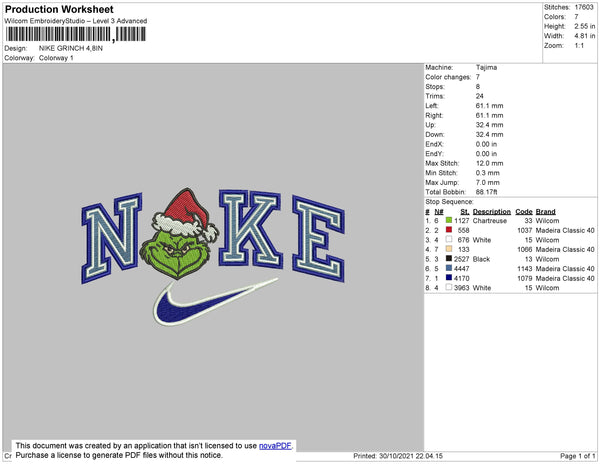
Task: Click the Total Bobbin value '88.17ft'
Action: (486, 192)
